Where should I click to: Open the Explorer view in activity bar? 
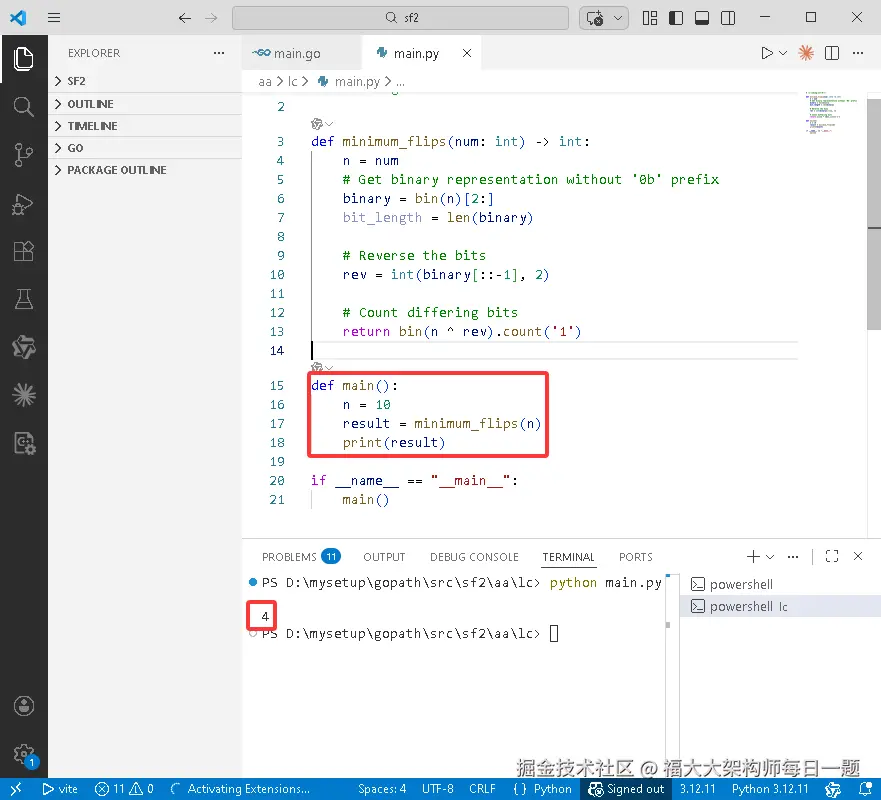pyautogui.click(x=24, y=59)
